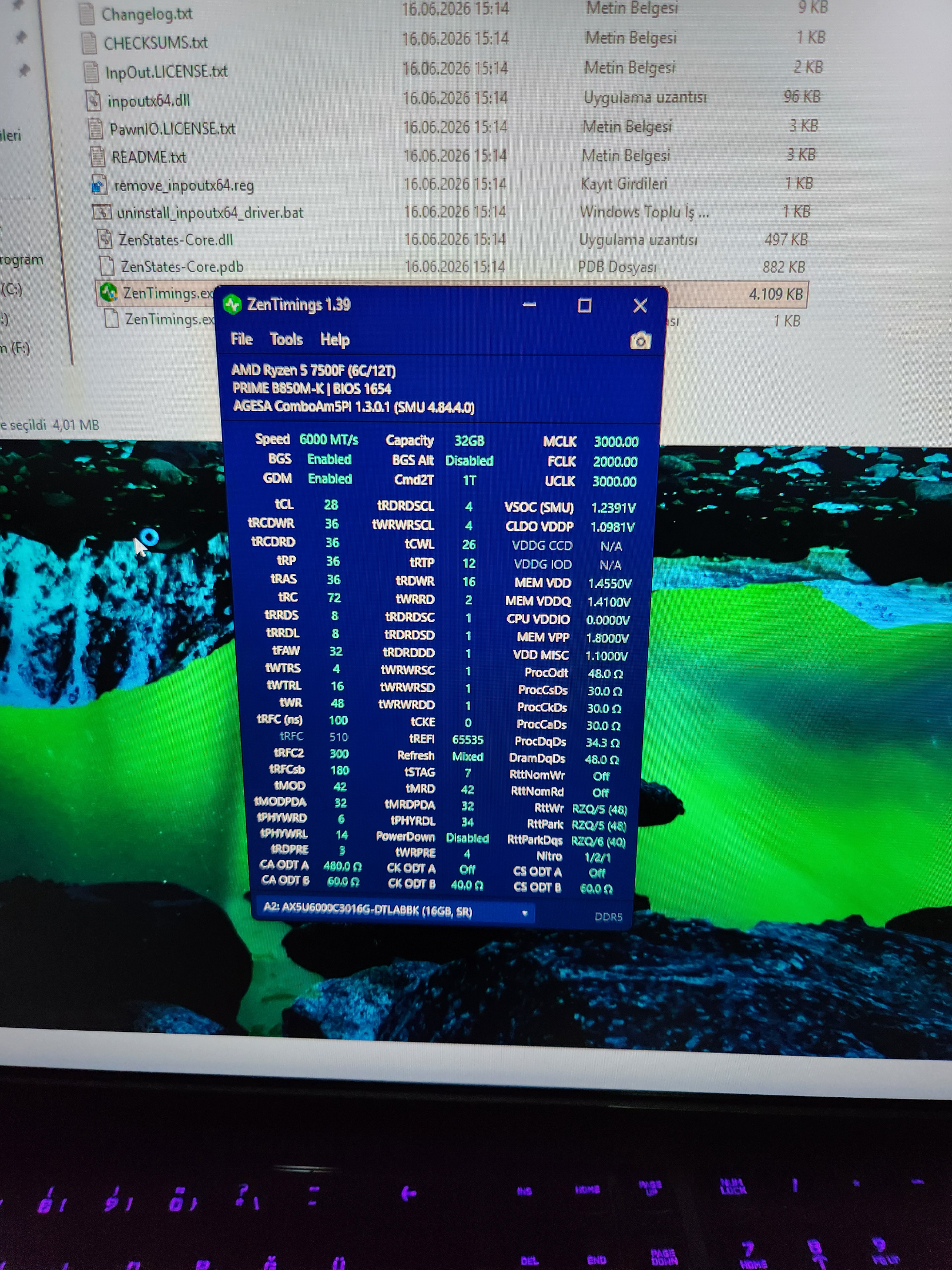The image size is (952, 1270).
Task: Take a screenshot with ZenTimings camera icon
Action: [641, 340]
